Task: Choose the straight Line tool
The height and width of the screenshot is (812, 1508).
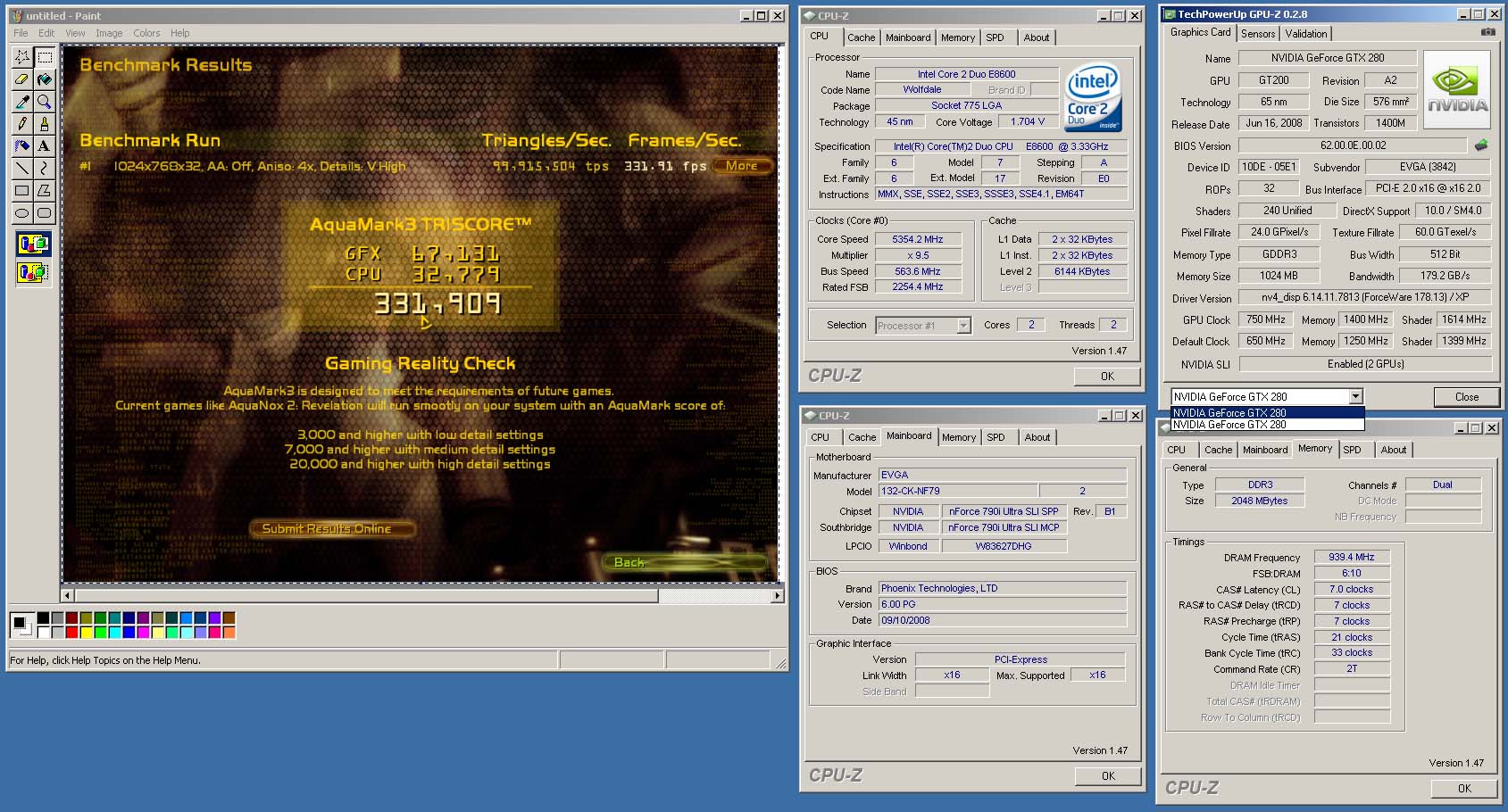Action: pyautogui.click(x=22, y=168)
